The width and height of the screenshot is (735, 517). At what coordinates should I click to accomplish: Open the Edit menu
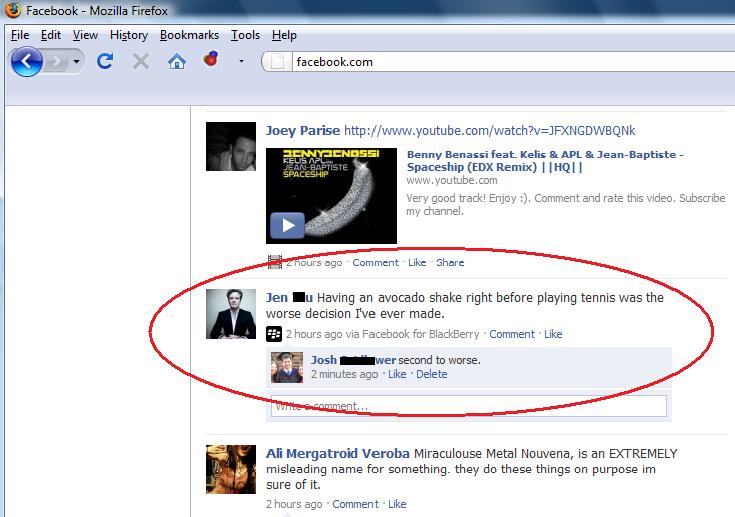pos(51,35)
